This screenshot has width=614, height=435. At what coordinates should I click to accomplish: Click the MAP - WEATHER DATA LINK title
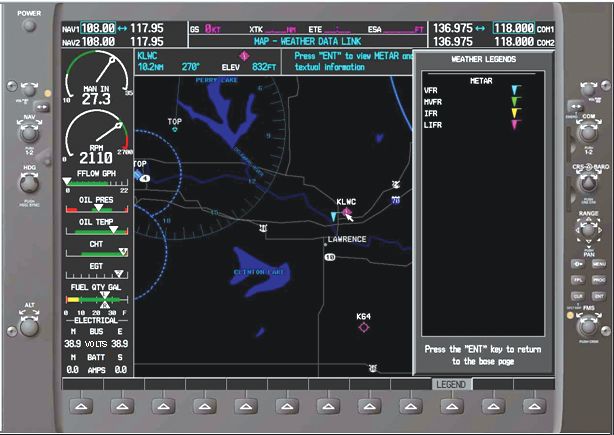tap(307, 41)
